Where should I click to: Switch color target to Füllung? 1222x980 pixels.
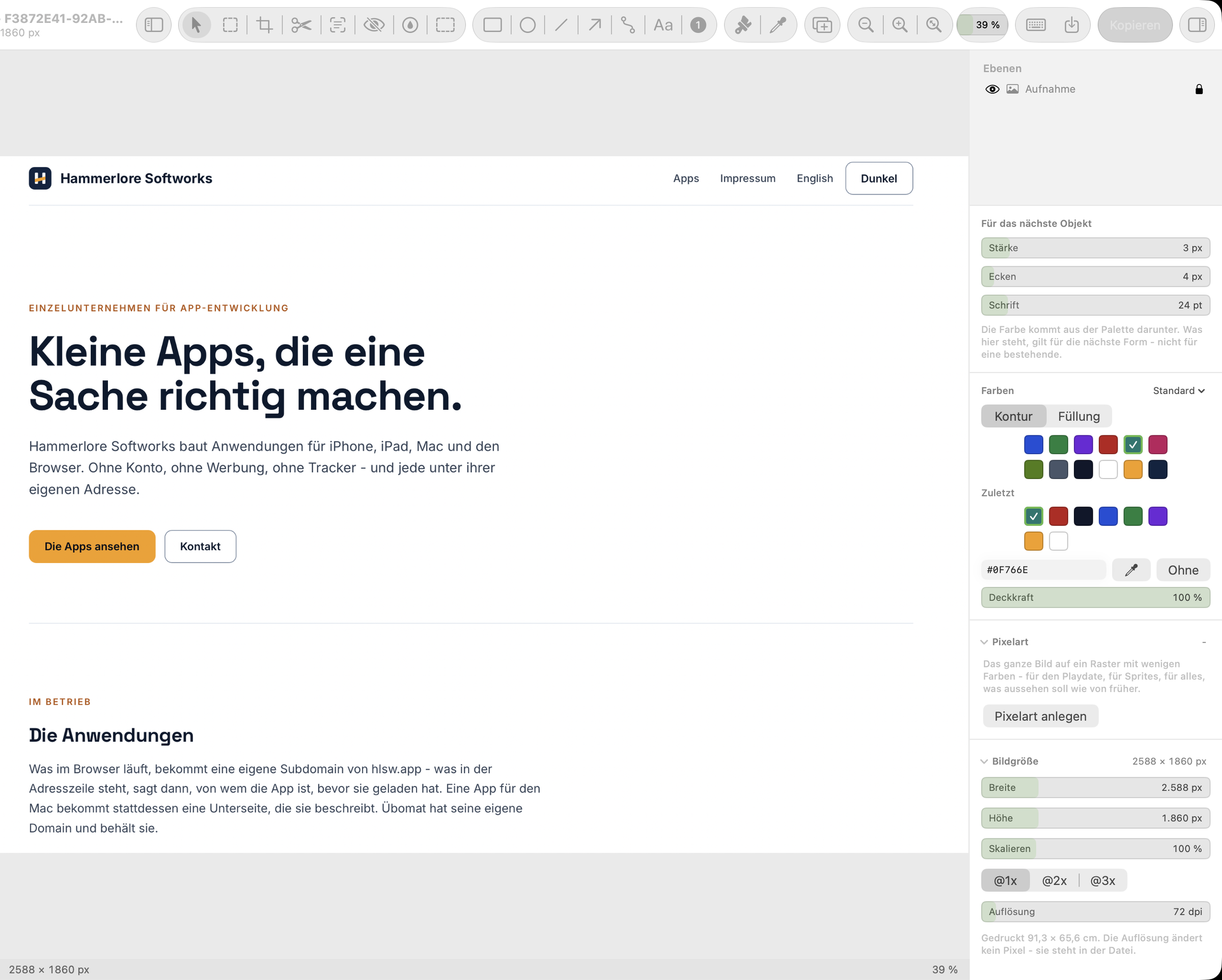pos(1078,416)
